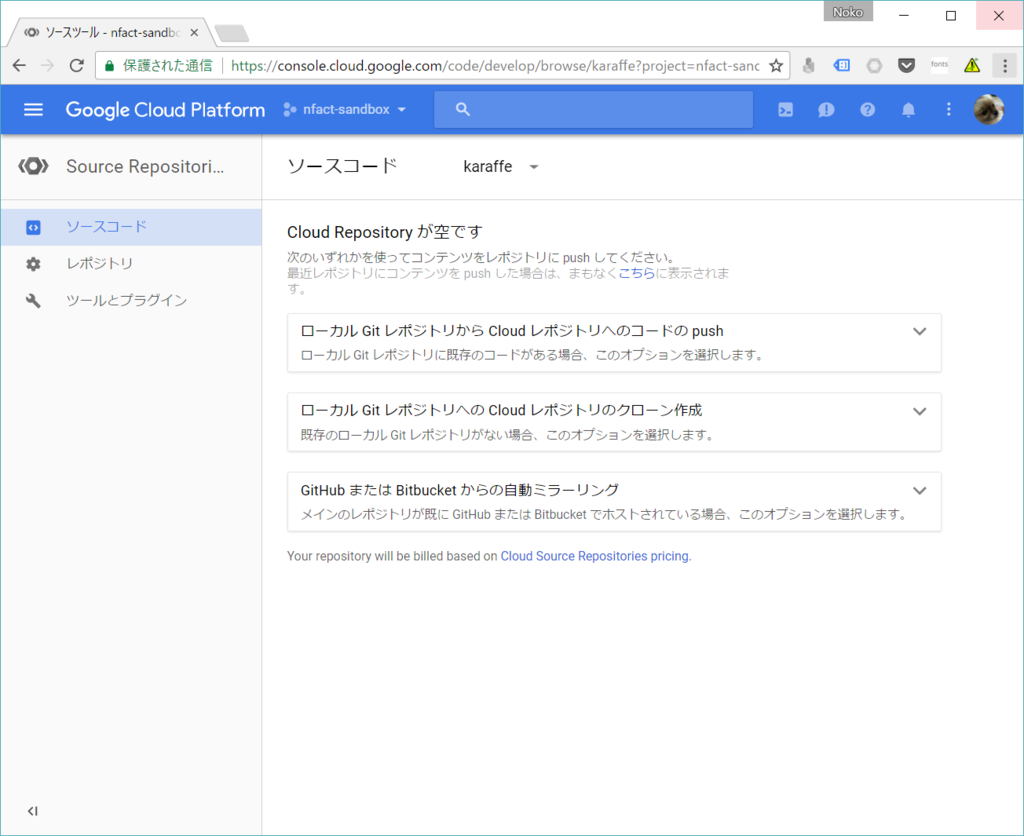Expand the clone Cloud repository chevron
This screenshot has height=836, width=1024.
click(x=920, y=411)
